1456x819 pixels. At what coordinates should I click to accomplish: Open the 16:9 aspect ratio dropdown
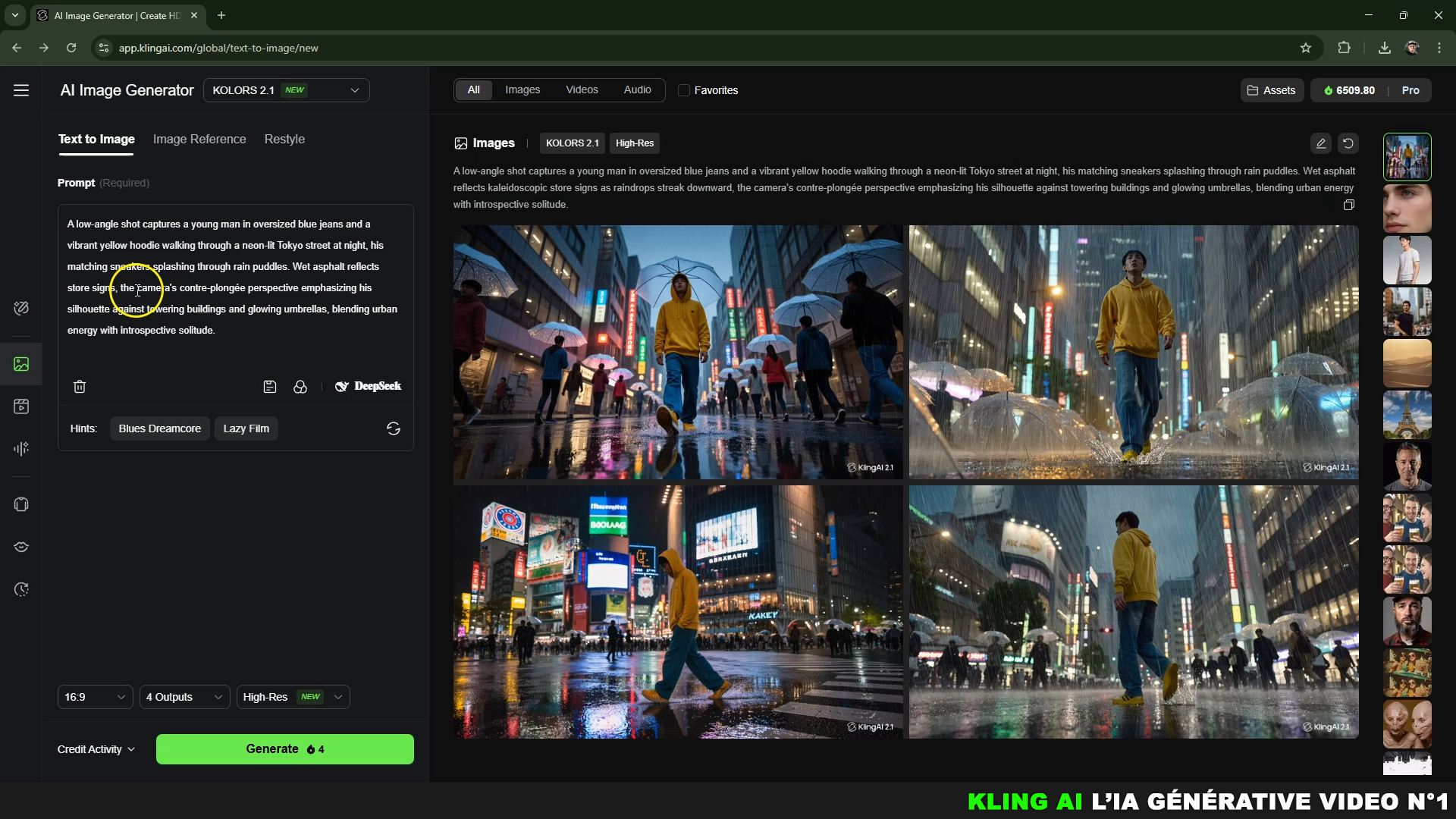[x=95, y=697]
